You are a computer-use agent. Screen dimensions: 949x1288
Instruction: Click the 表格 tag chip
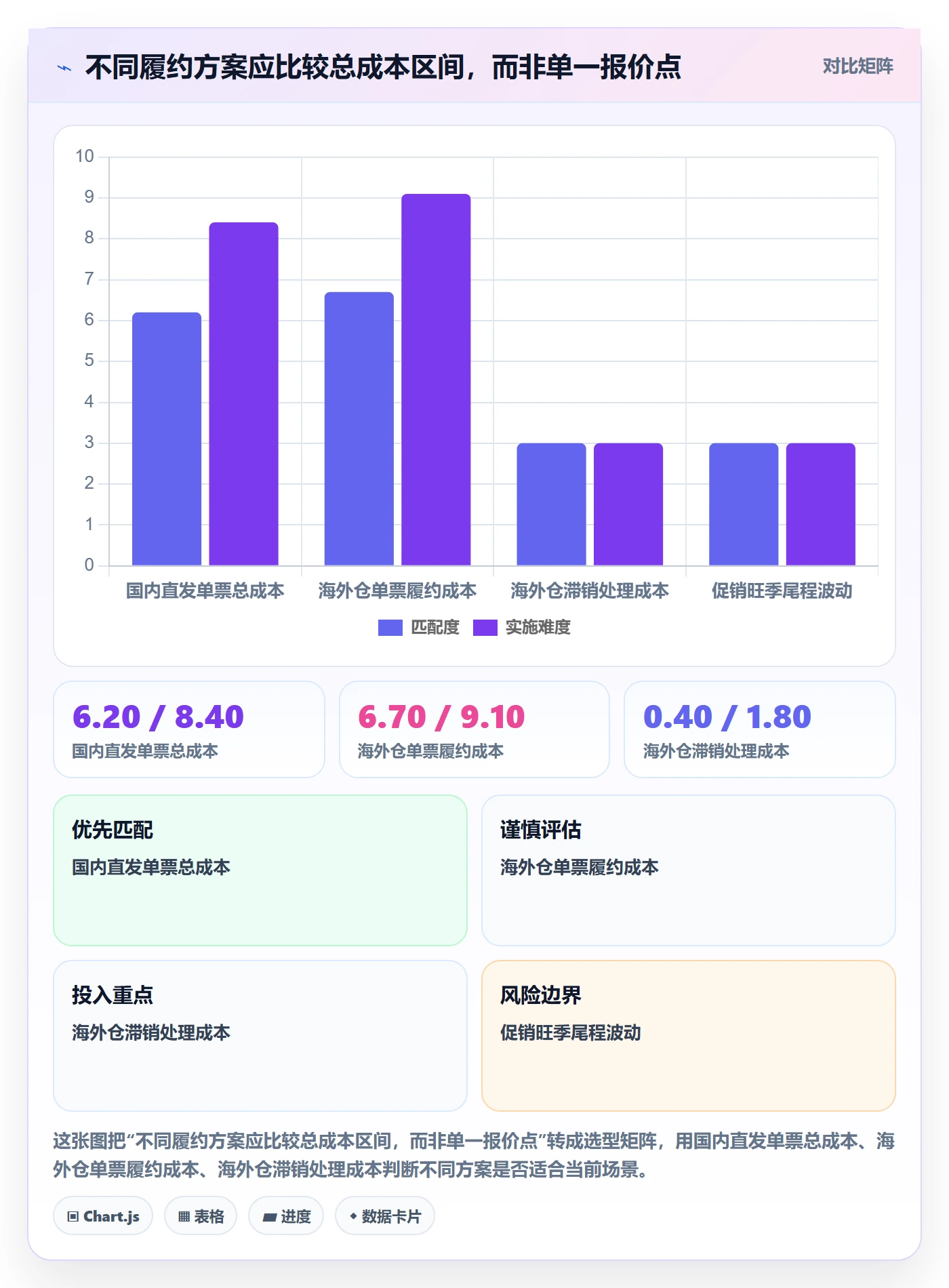point(201,1216)
